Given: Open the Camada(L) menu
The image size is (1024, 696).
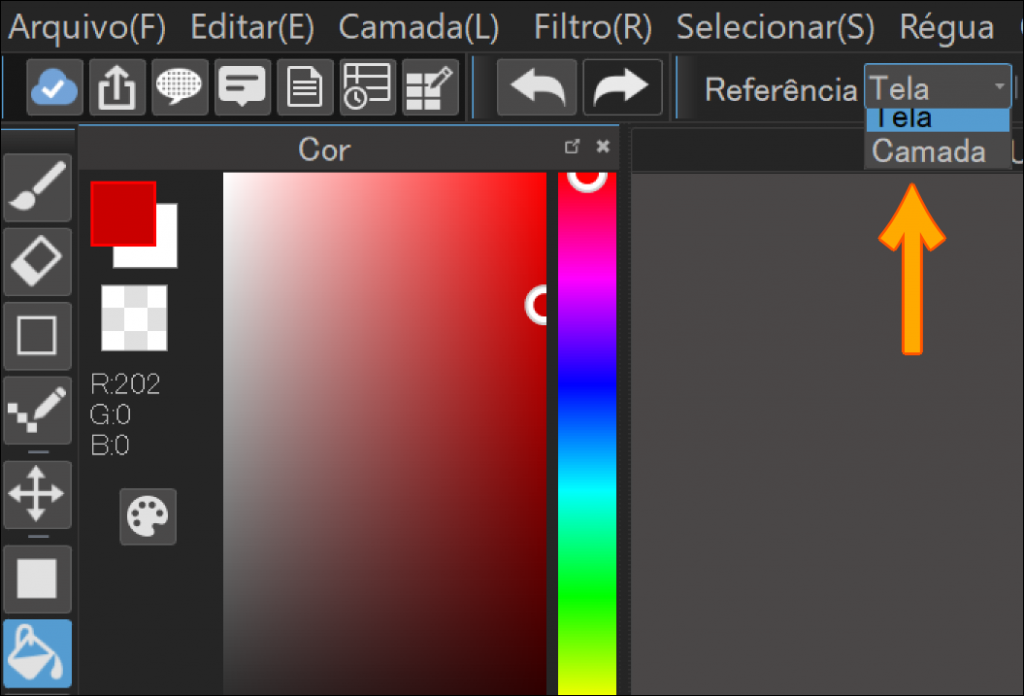Looking at the screenshot, I should click(x=419, y=26).
